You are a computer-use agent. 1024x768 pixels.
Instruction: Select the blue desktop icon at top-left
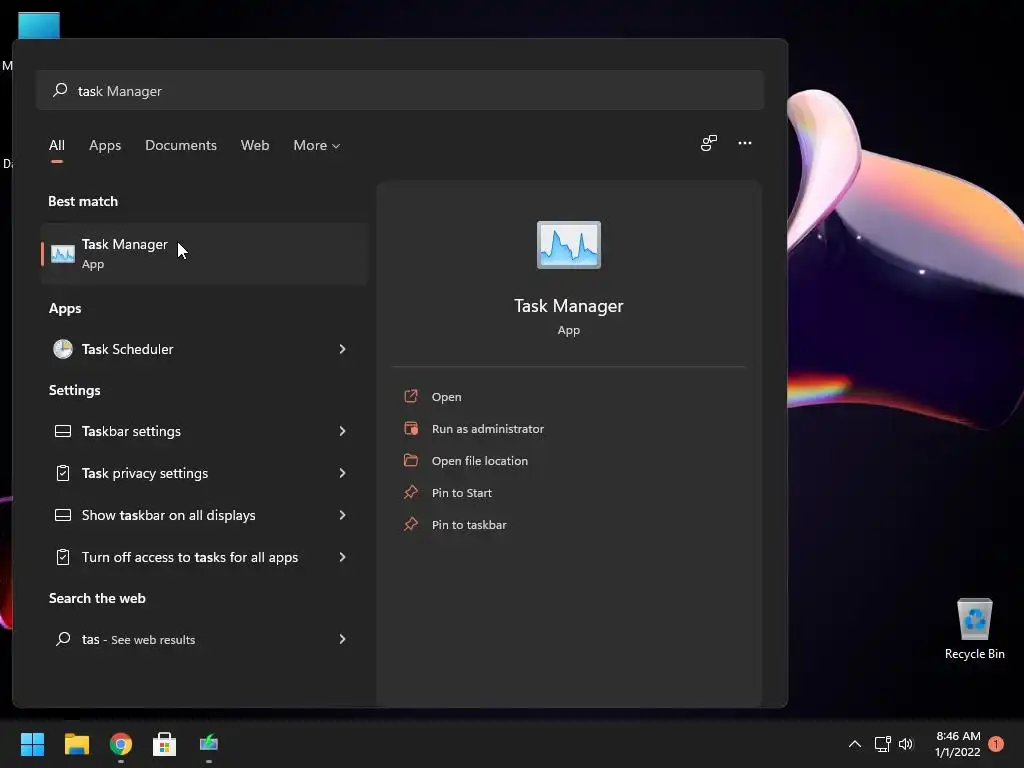click(39, 25)
